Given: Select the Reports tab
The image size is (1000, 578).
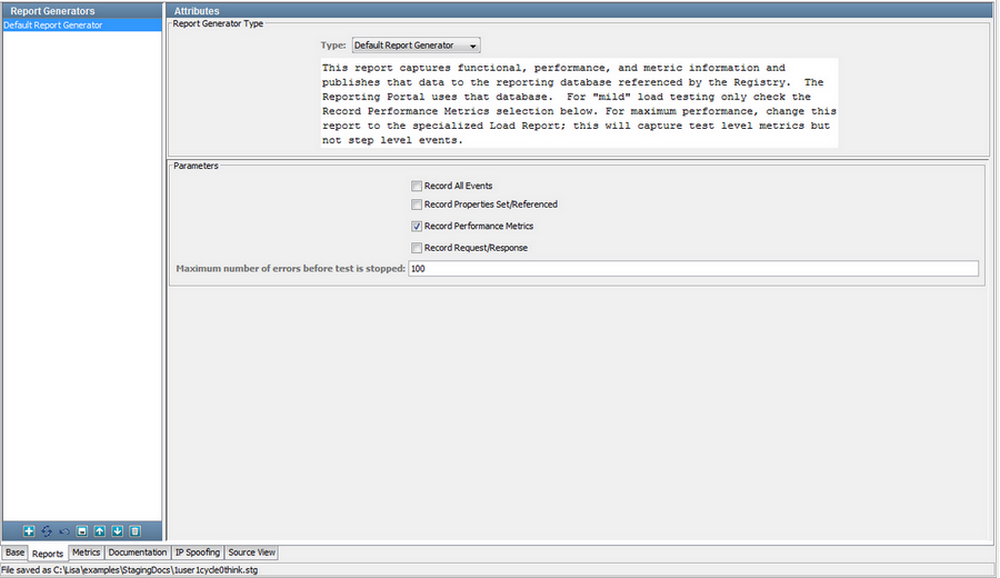Looking at the screenshot, I should click(48, 553).
